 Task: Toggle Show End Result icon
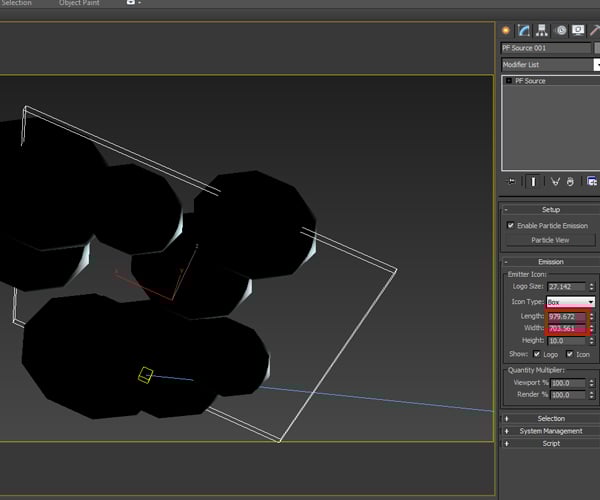(534, 181)
